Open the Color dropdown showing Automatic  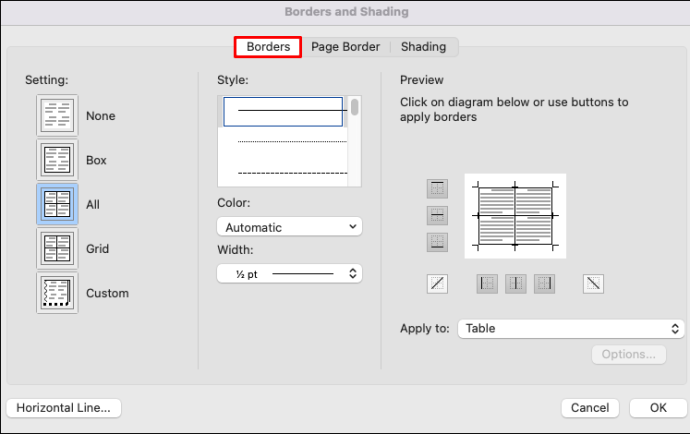[289, 227]
